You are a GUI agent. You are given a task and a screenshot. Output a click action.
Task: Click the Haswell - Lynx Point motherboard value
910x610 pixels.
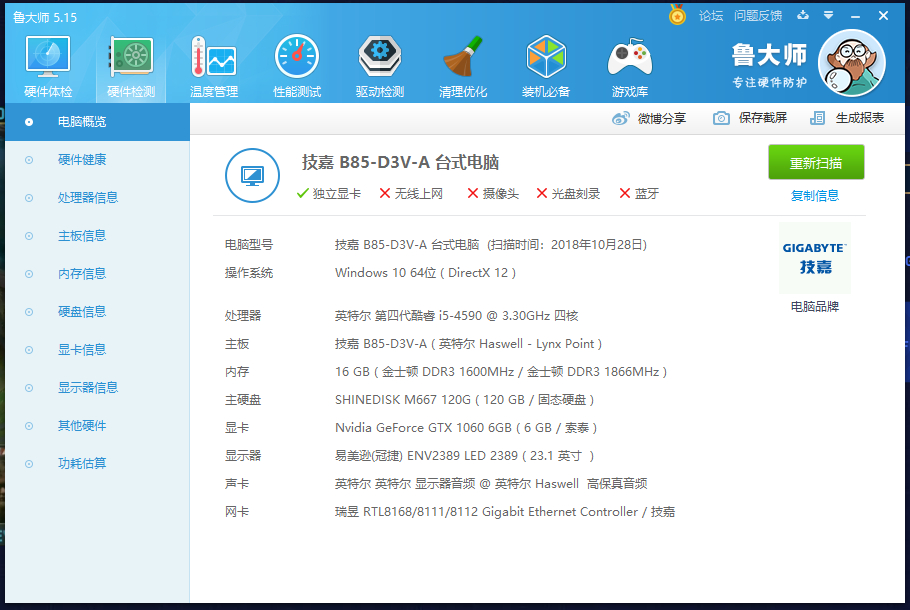(x=468, y=344)
